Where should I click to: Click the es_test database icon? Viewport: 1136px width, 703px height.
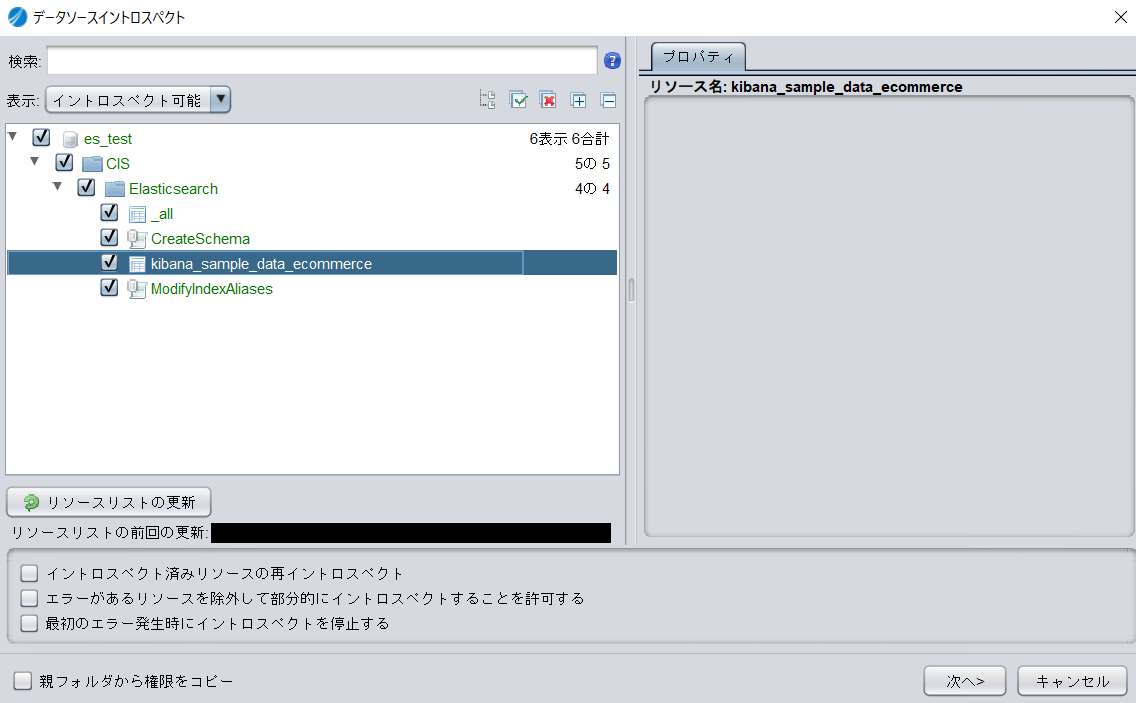click(x=70, y=139)
